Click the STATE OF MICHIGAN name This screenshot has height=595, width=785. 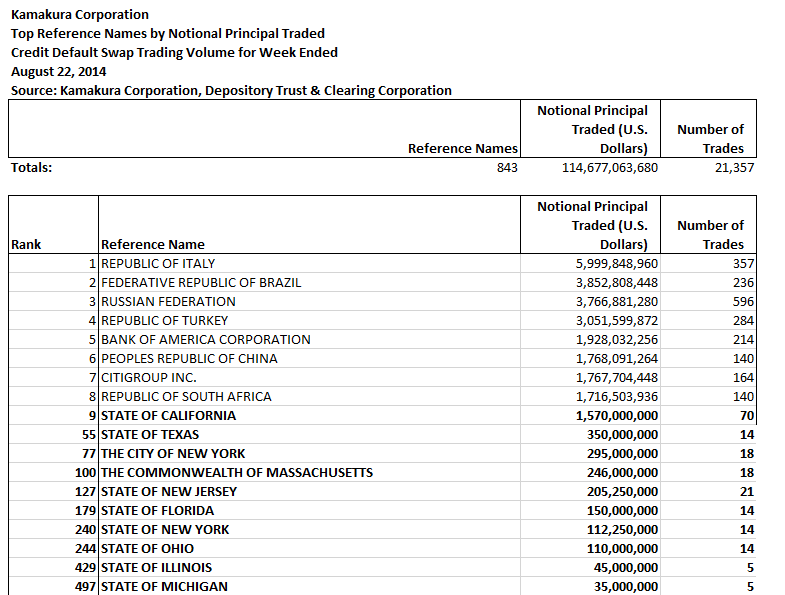[x=164, y=587]
